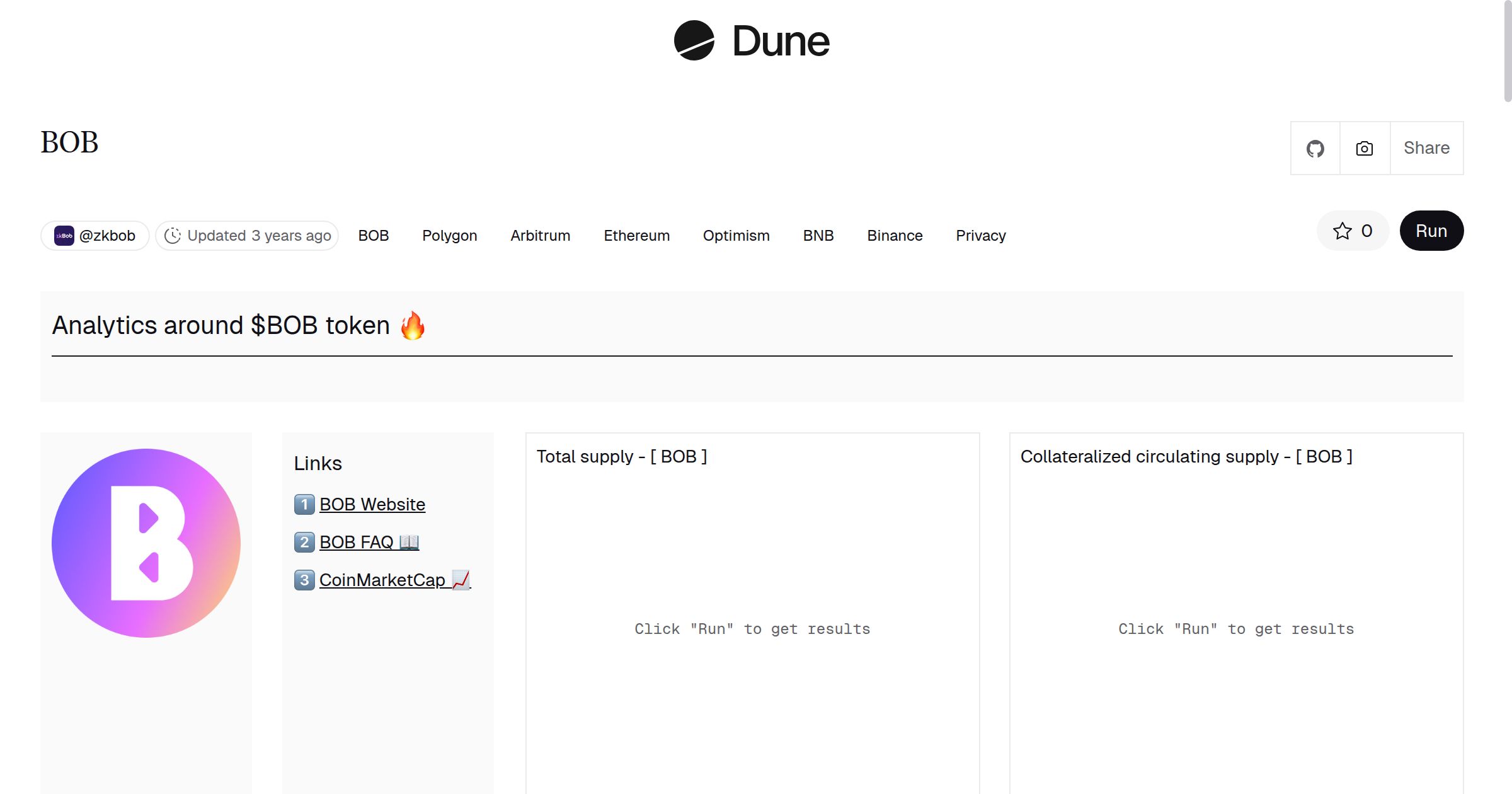Viewport: 1512px width, 794px height.
Task: Open the GitHub icon button
Action: [x=1315, y=149]
